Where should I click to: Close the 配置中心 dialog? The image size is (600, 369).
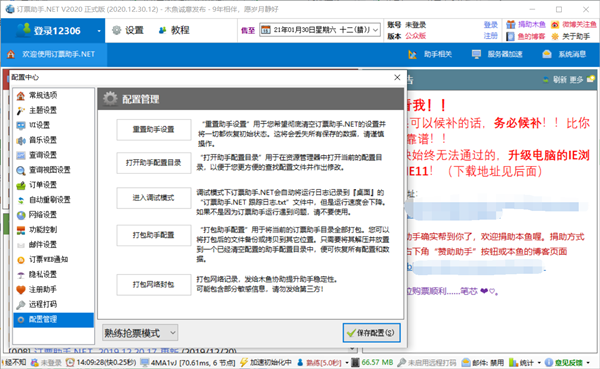coord(397,78)
